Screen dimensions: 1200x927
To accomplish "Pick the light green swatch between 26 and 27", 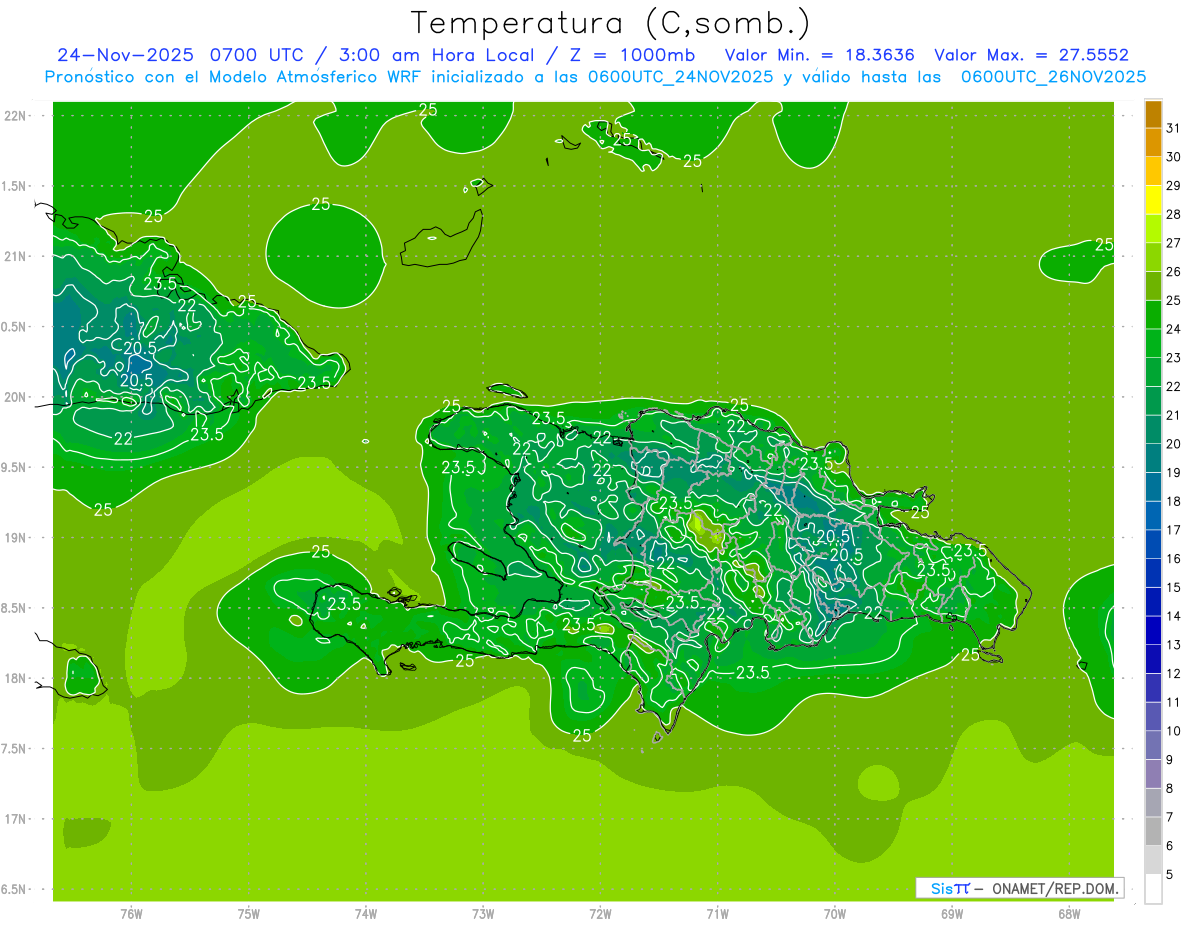I will pyautogui.click(x=1153, y=258).
